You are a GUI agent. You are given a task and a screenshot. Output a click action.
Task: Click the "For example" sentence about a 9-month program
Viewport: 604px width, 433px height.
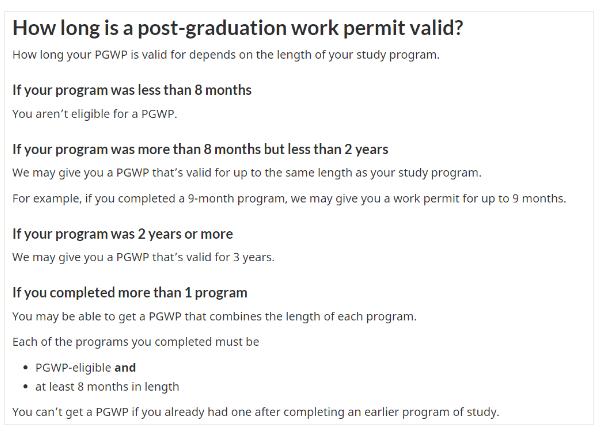click(288, 198)
